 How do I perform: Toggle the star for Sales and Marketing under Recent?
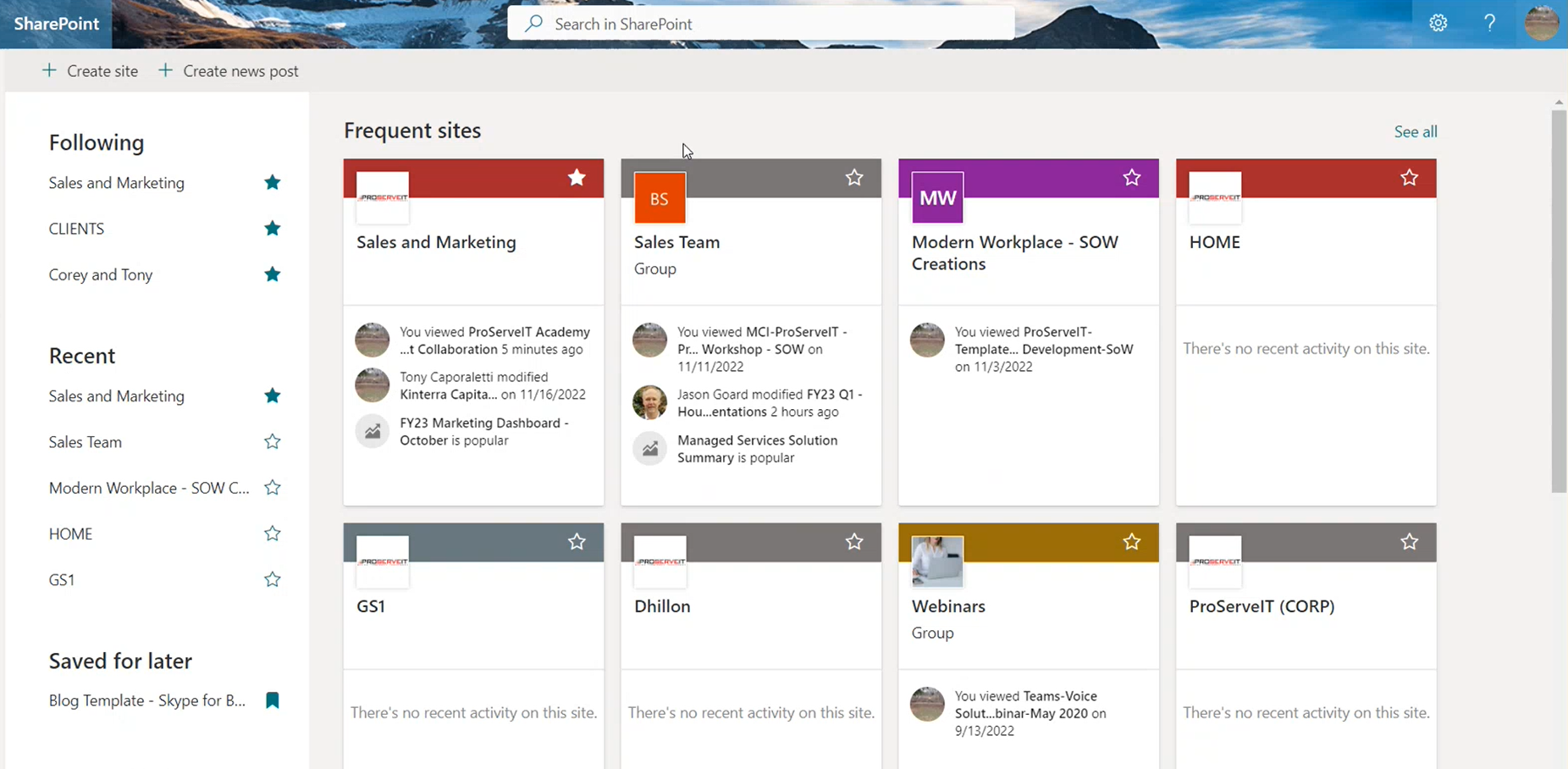tap(272, 396)
